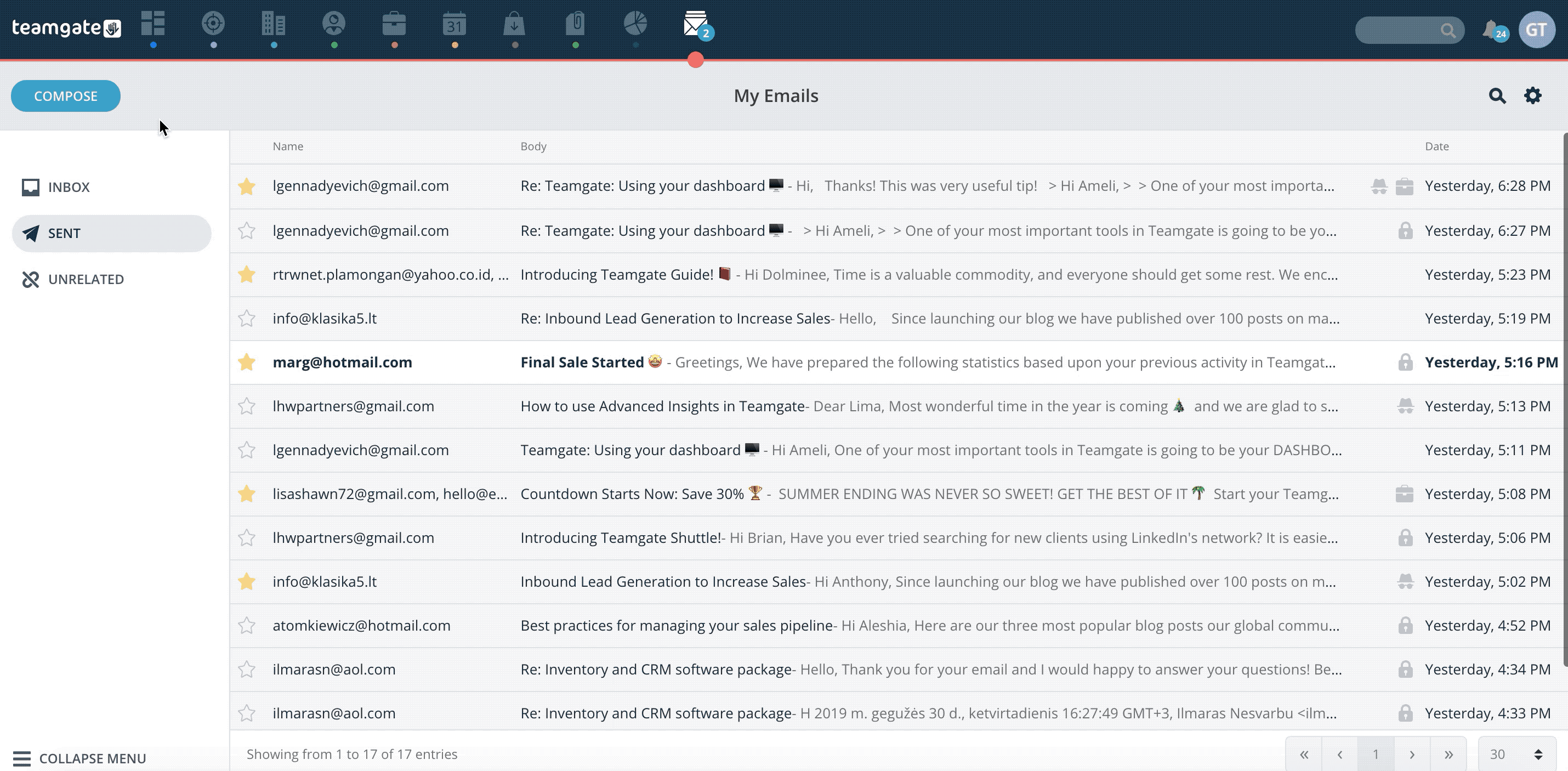Image resolution: width=1568 pixels, height=771 pixels.
Task: Select page 1 in pagination
Action: pyautogui.click(x=1376, y=754)
